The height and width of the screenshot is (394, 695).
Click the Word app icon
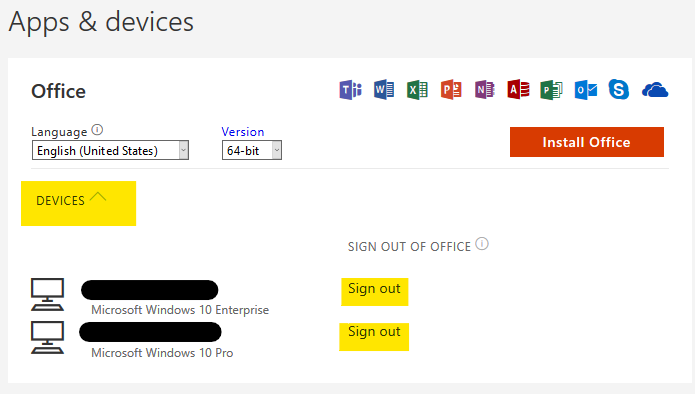[384, 90]
